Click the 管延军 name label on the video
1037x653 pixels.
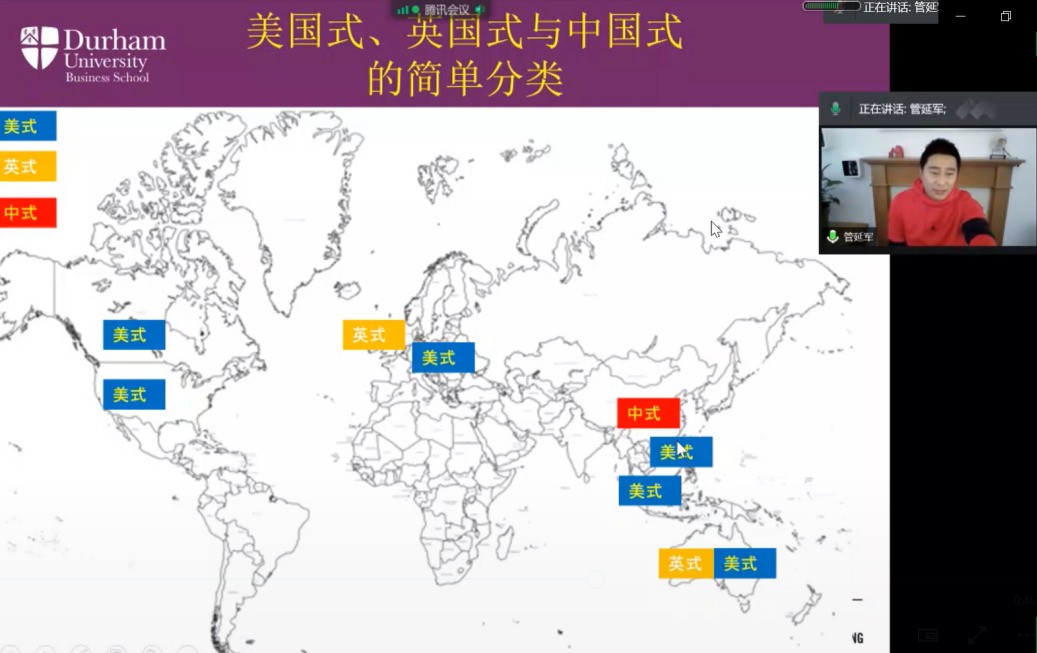coord(858,237)
